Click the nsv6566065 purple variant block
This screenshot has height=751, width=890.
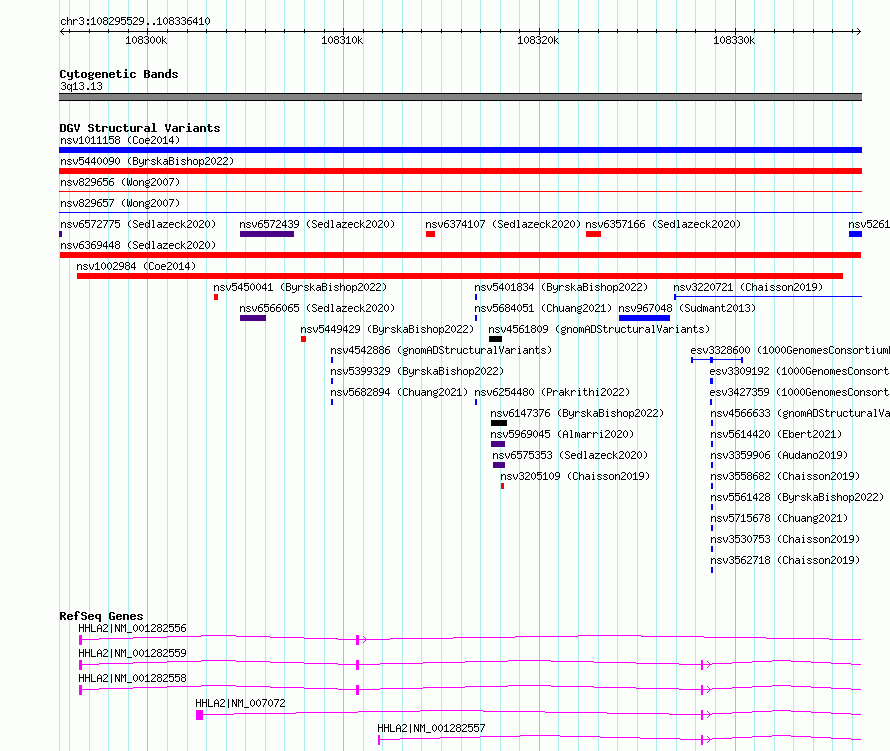[x=253, y=318]
